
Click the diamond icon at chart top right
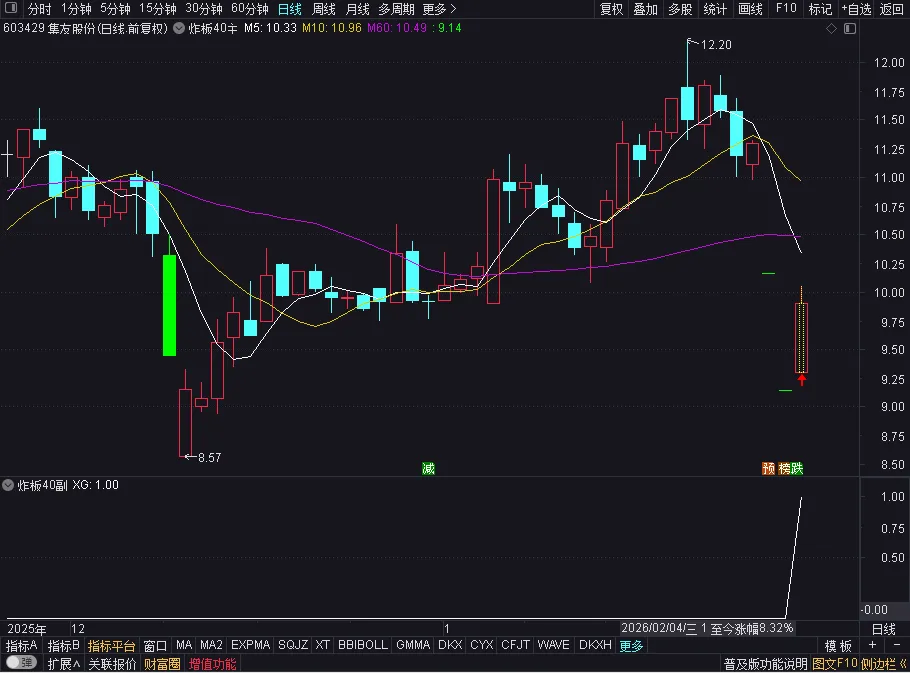(831, 28)
